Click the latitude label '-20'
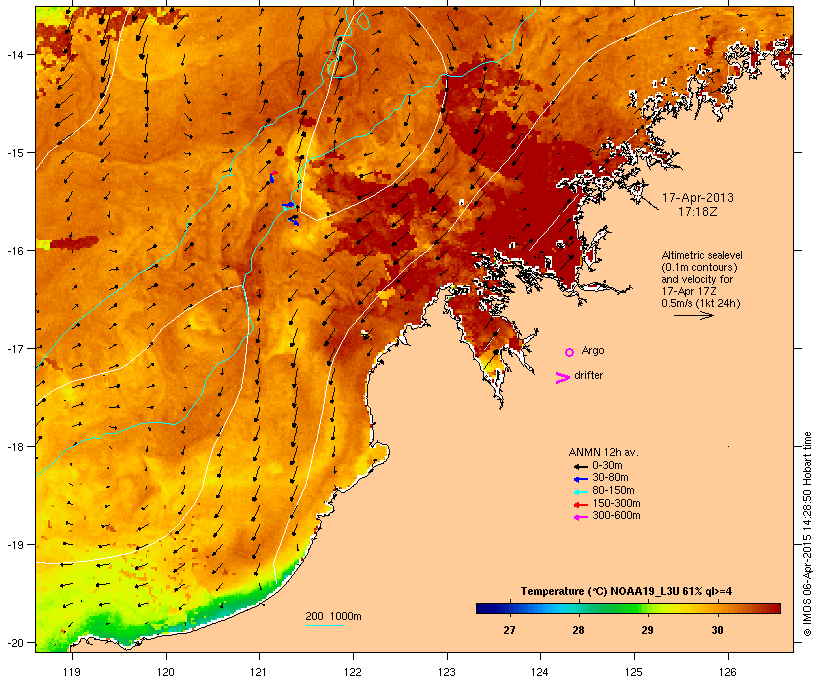 pos(14,643)
